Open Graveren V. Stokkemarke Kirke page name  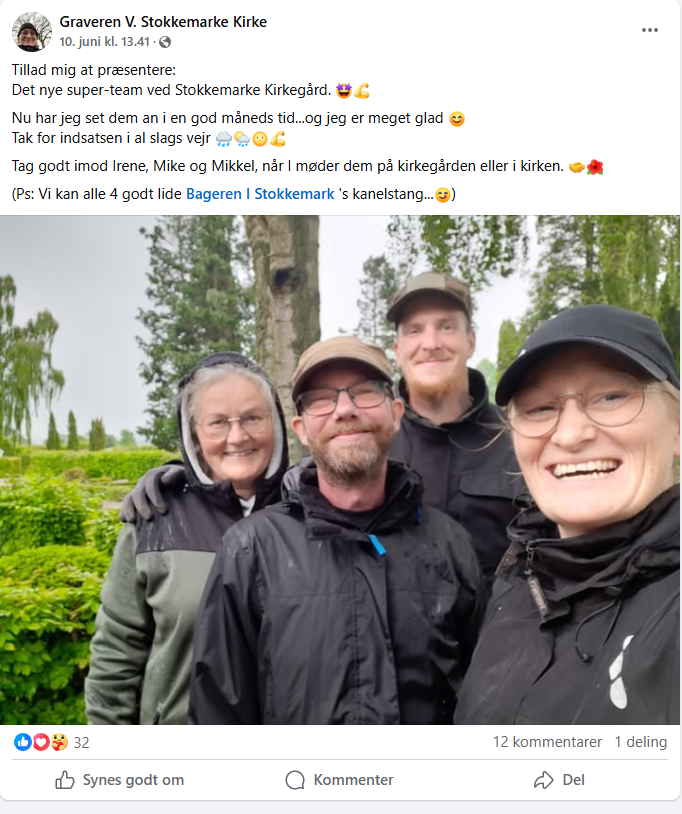pyautogui.click(x=163, y=22)
